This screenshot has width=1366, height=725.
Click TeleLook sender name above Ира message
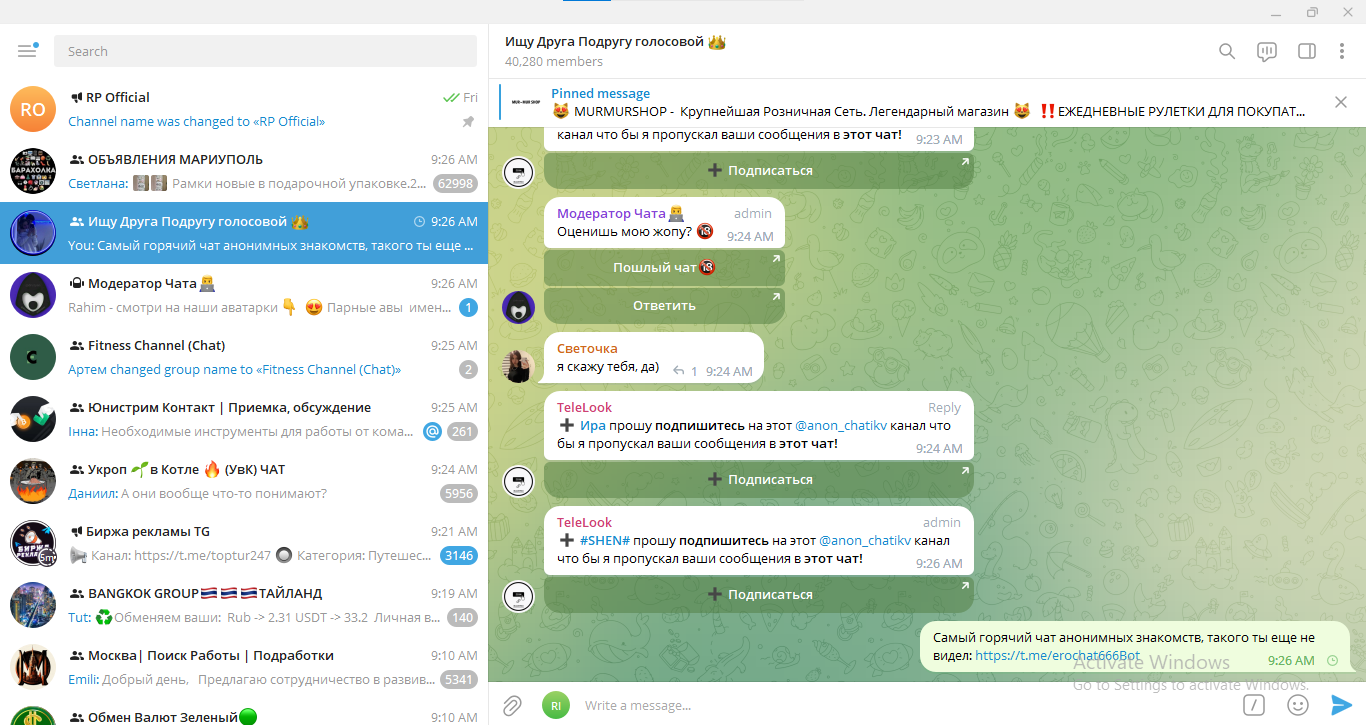point(584,407)
